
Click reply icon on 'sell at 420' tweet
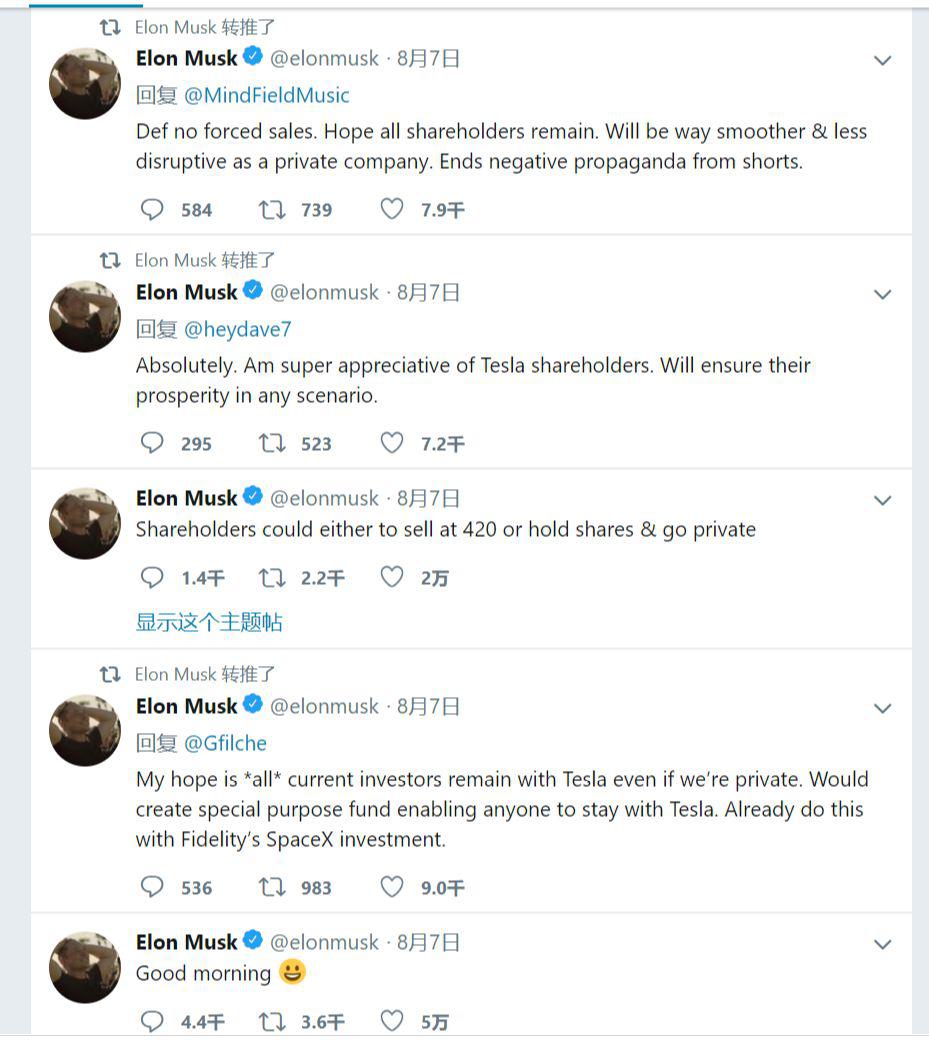pyautogui.click(x=152, y=577)
